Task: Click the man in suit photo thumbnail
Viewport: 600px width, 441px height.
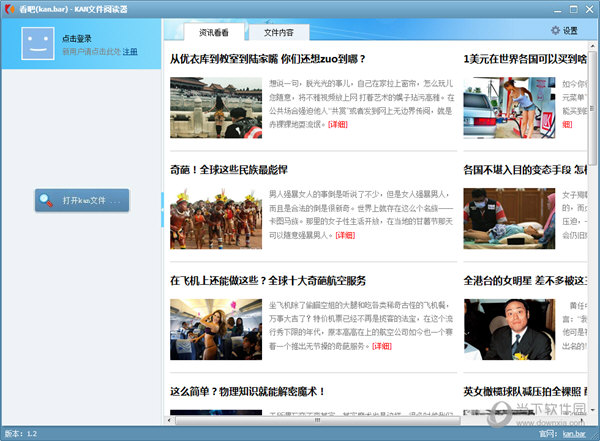Action: click(x=509, y=330)
